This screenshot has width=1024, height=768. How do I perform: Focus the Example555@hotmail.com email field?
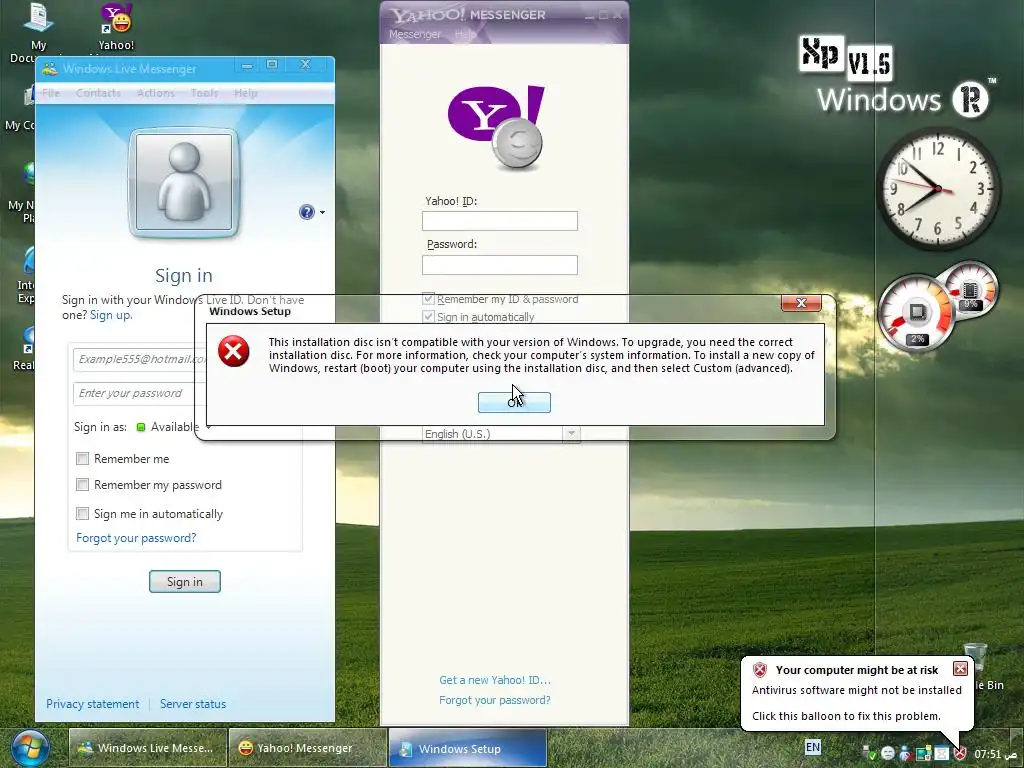pyautogui.click(x=140, y=359)
